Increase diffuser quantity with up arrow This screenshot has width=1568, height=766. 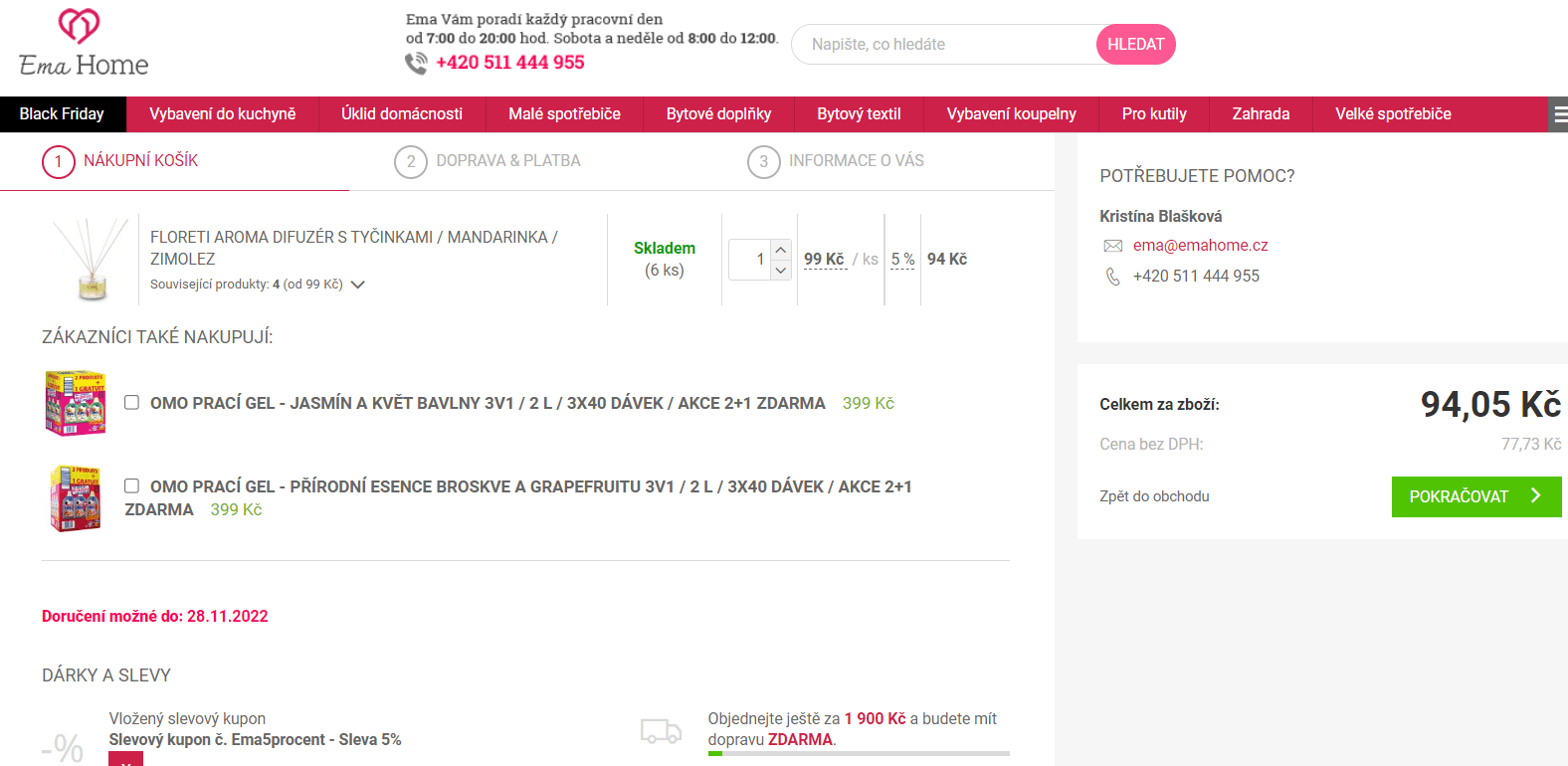point(781,250)
